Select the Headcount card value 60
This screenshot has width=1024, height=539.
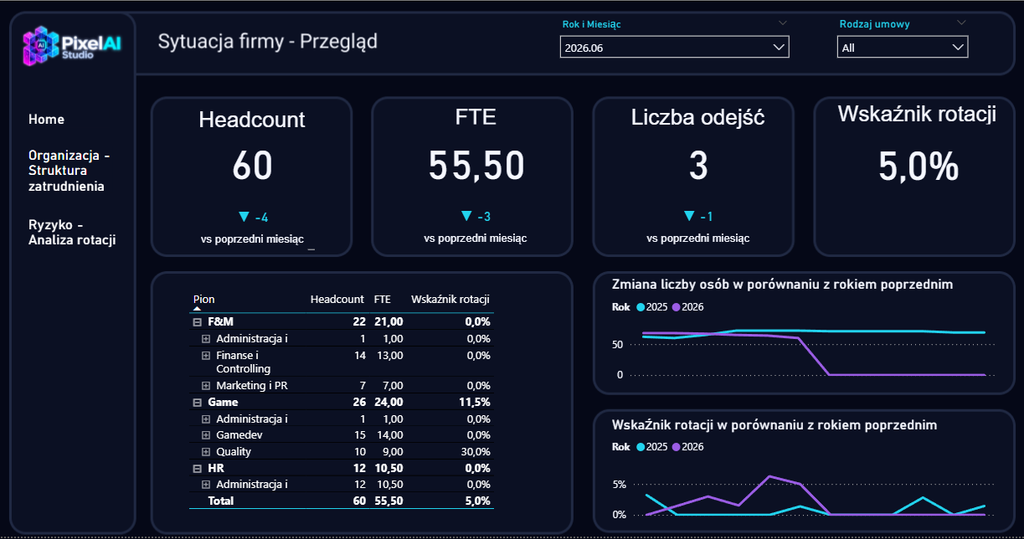click(252, 166)
